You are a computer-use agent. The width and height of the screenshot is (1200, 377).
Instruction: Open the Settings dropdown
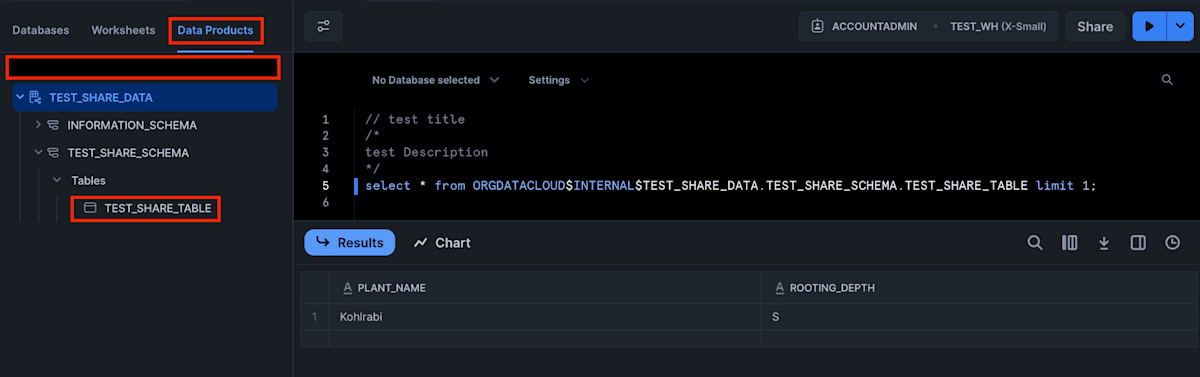pos(558,80)
